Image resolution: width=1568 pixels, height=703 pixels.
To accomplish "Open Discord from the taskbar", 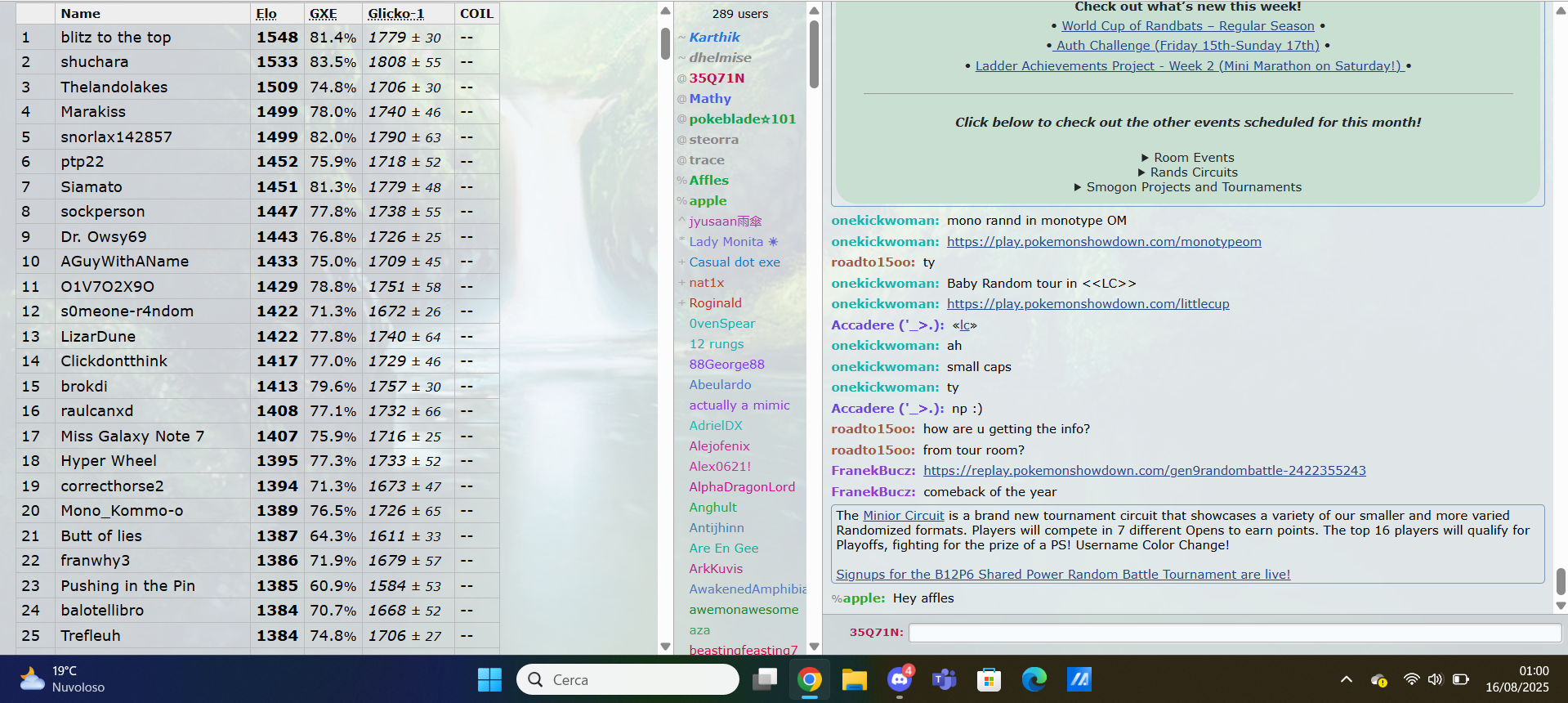I will (899, 679).
